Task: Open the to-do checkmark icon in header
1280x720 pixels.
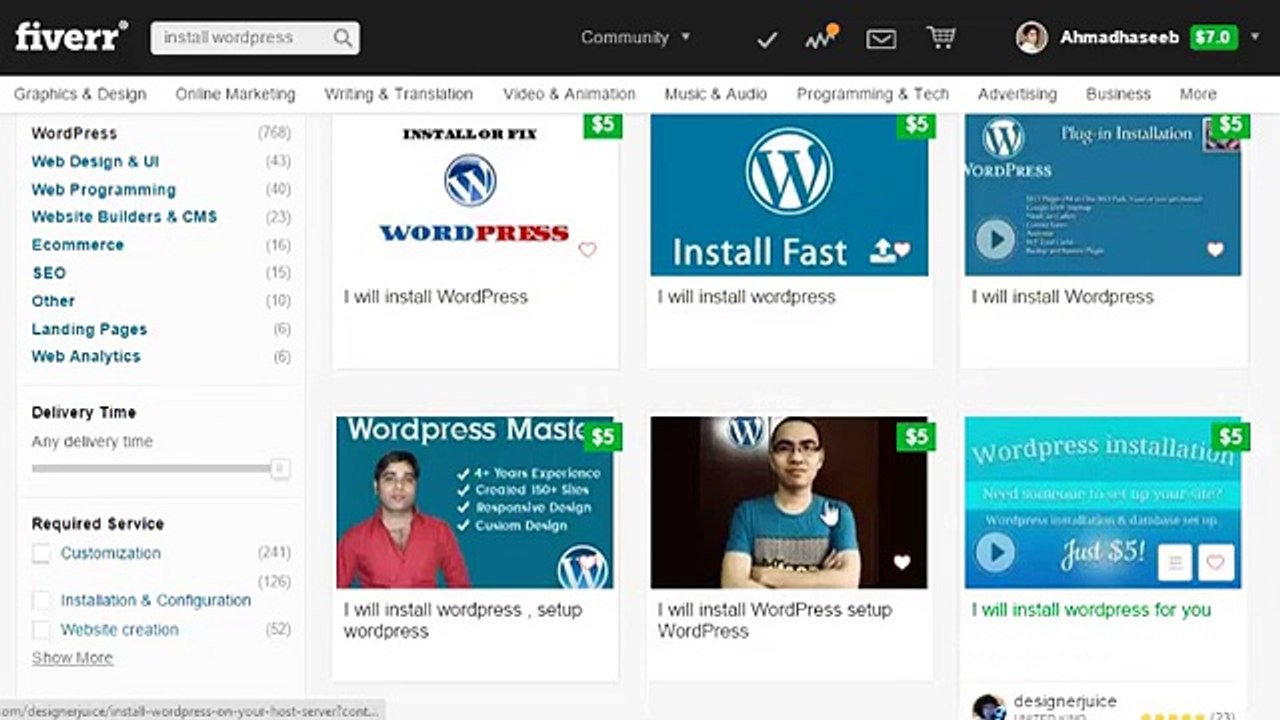Action: coord(767,39)
